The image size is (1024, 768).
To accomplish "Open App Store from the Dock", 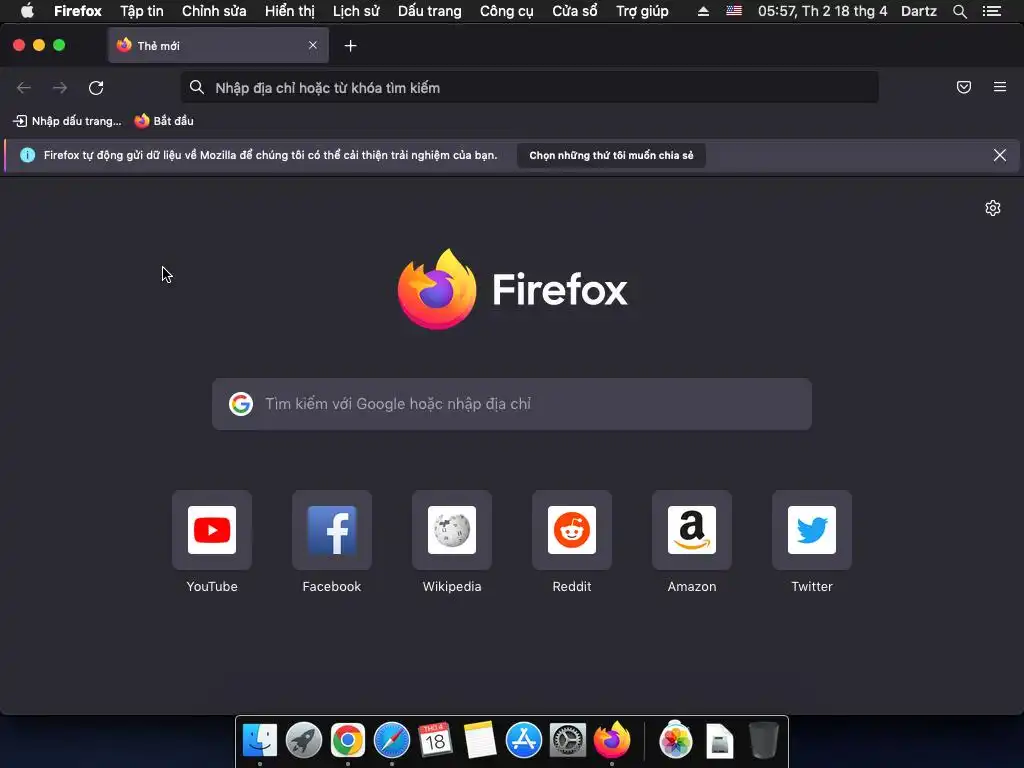I will [524, 741].
